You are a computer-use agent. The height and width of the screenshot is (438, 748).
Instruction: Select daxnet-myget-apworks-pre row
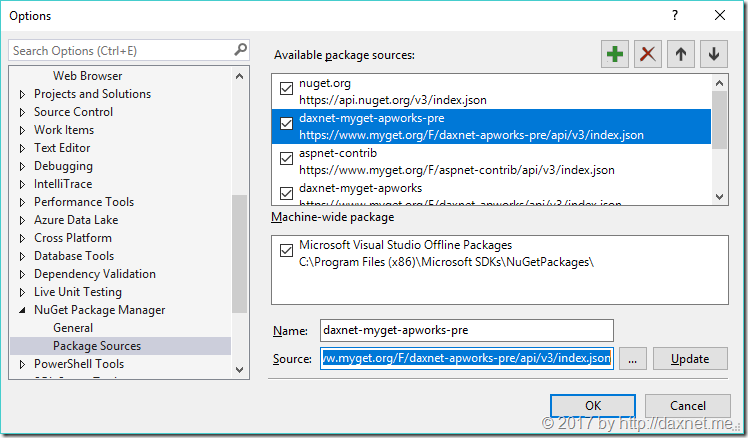[491, 126]
